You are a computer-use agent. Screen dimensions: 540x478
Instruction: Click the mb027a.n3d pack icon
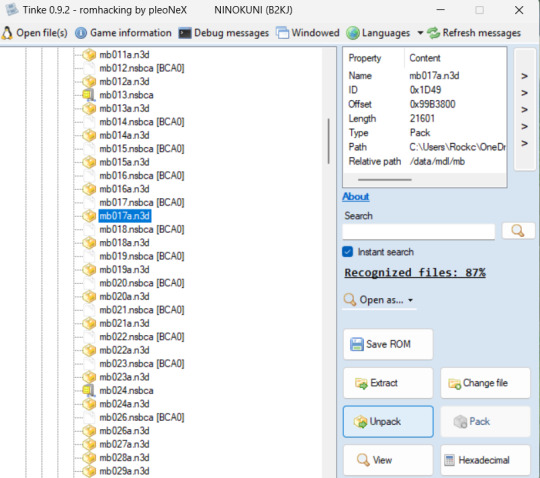(x=89, y=444)
